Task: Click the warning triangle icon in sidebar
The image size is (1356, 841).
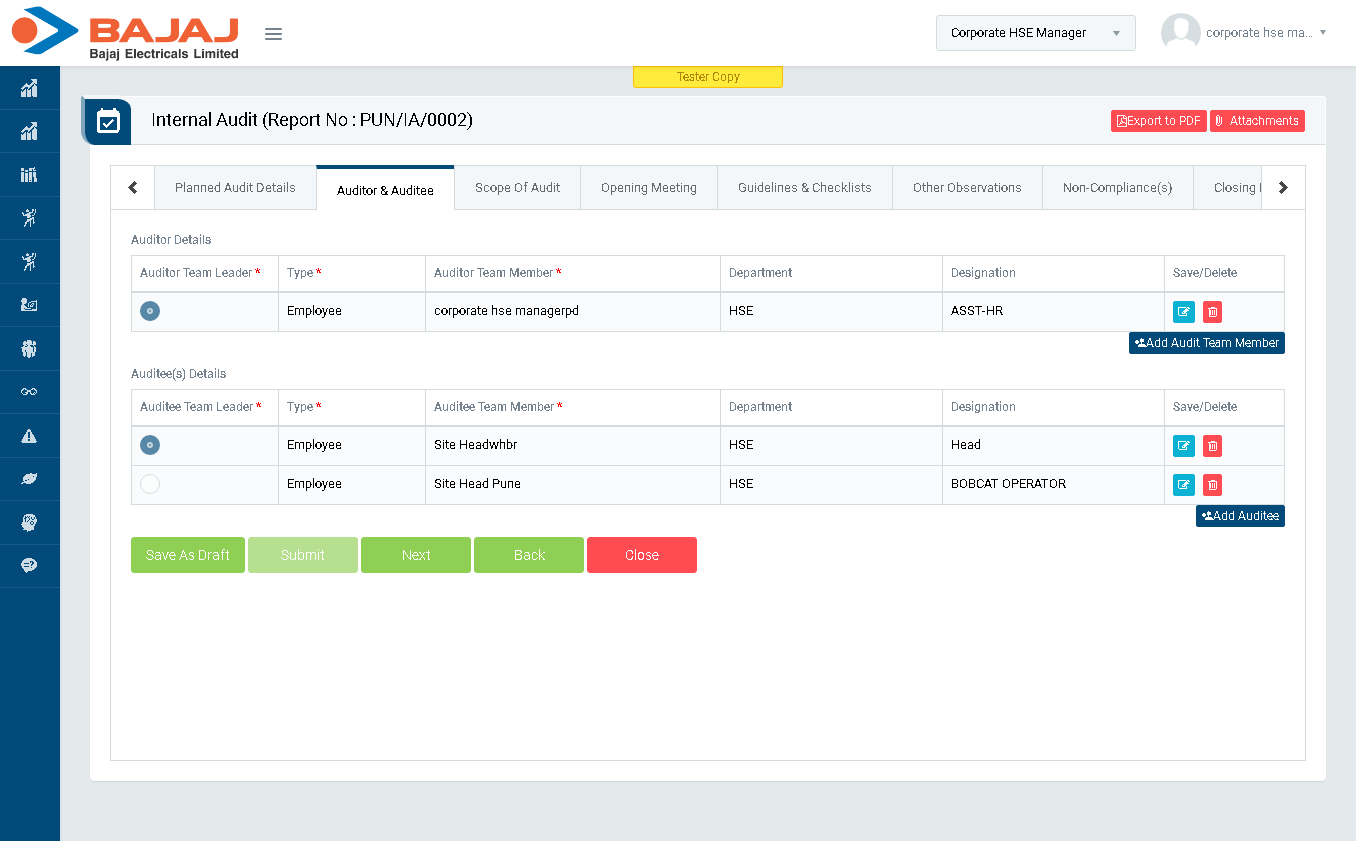Action: point(29,436)
